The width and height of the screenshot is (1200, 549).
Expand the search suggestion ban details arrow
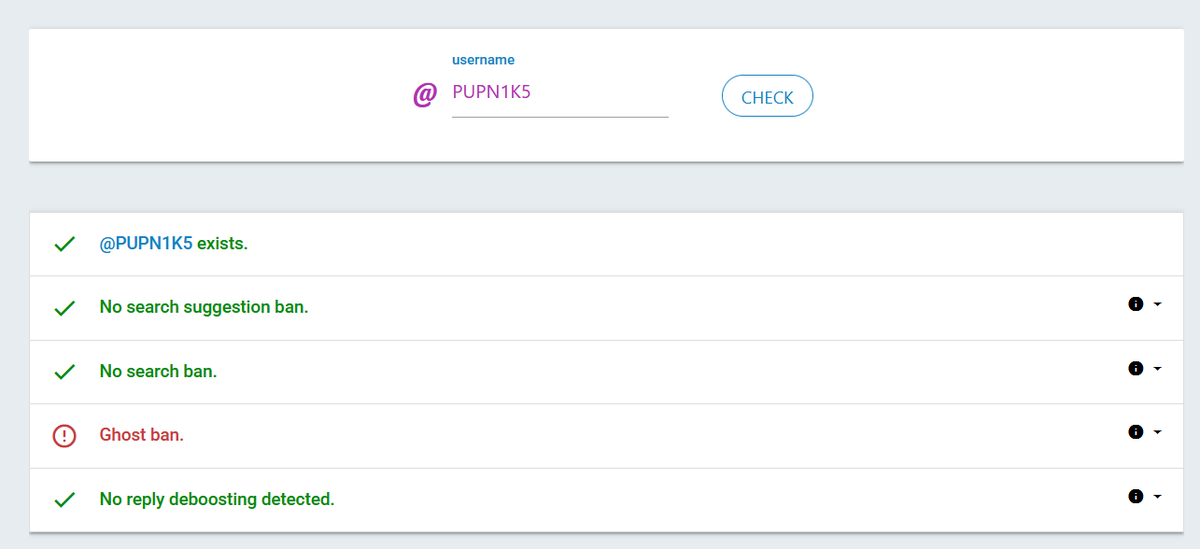click(1158, 304)
